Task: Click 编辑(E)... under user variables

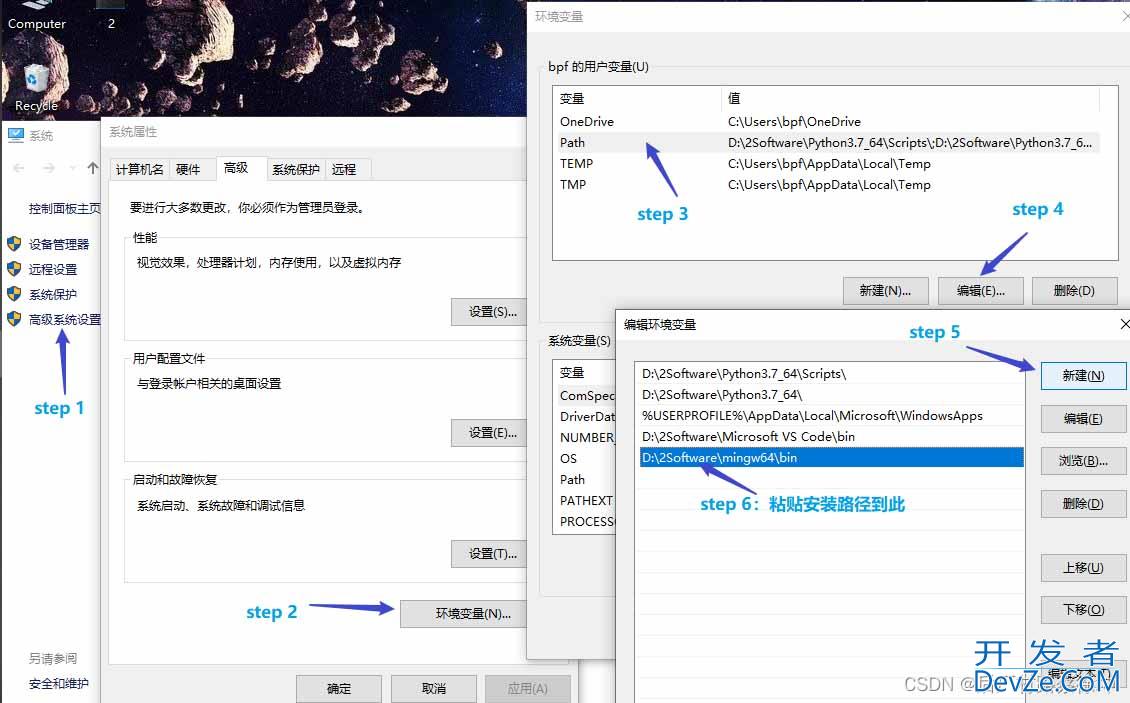Action: [980, 291]
